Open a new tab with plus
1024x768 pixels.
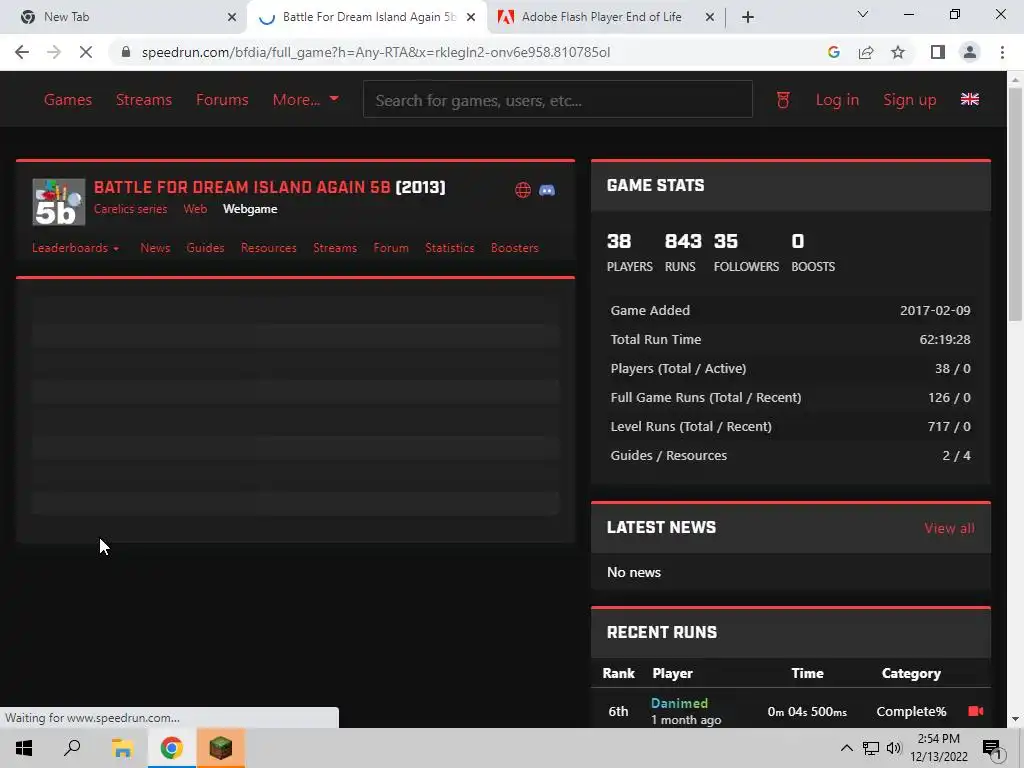(748, 17)
